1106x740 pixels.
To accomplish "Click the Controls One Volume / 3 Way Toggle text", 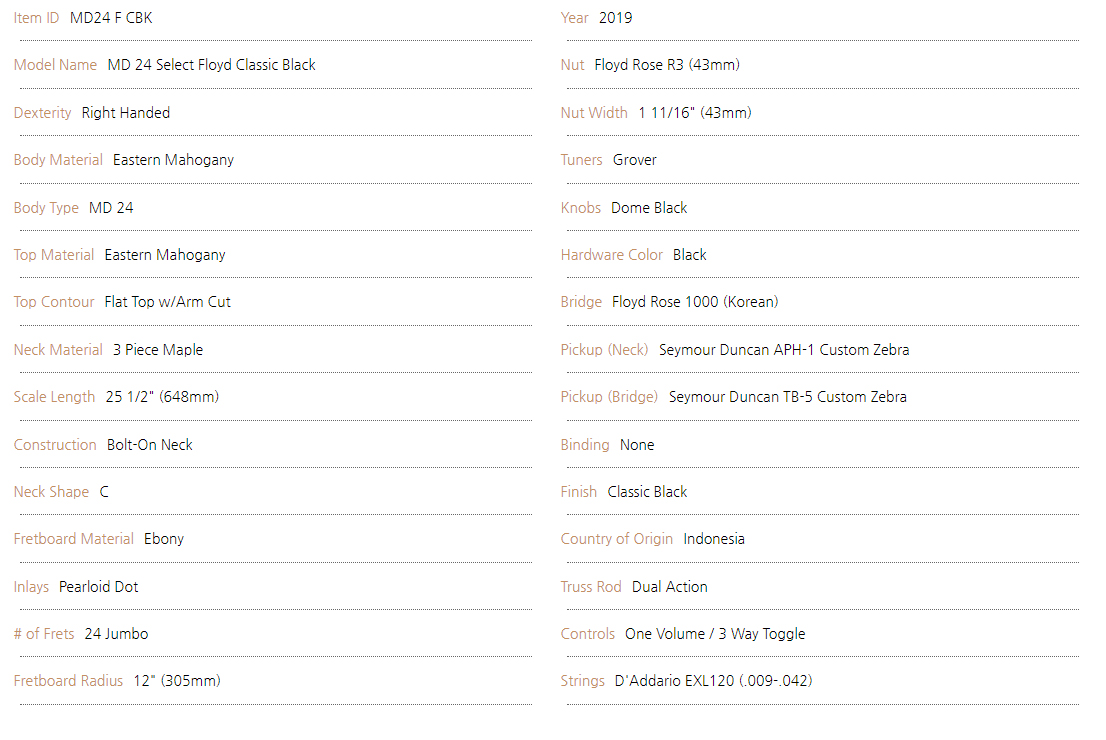I will (715, 634).
